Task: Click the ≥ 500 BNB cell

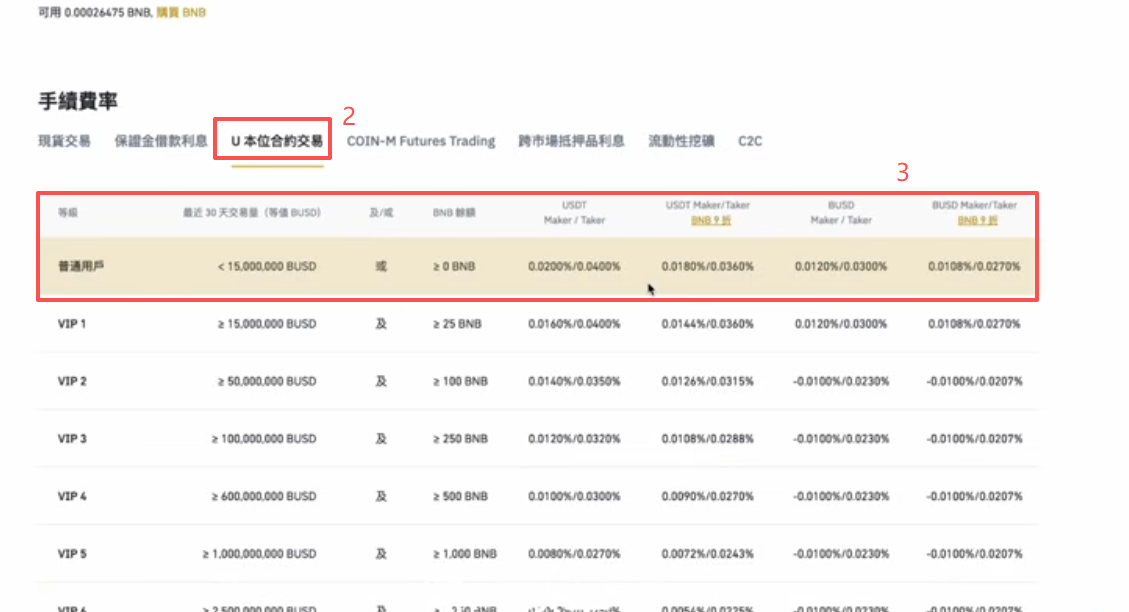Action: (460, 496)
